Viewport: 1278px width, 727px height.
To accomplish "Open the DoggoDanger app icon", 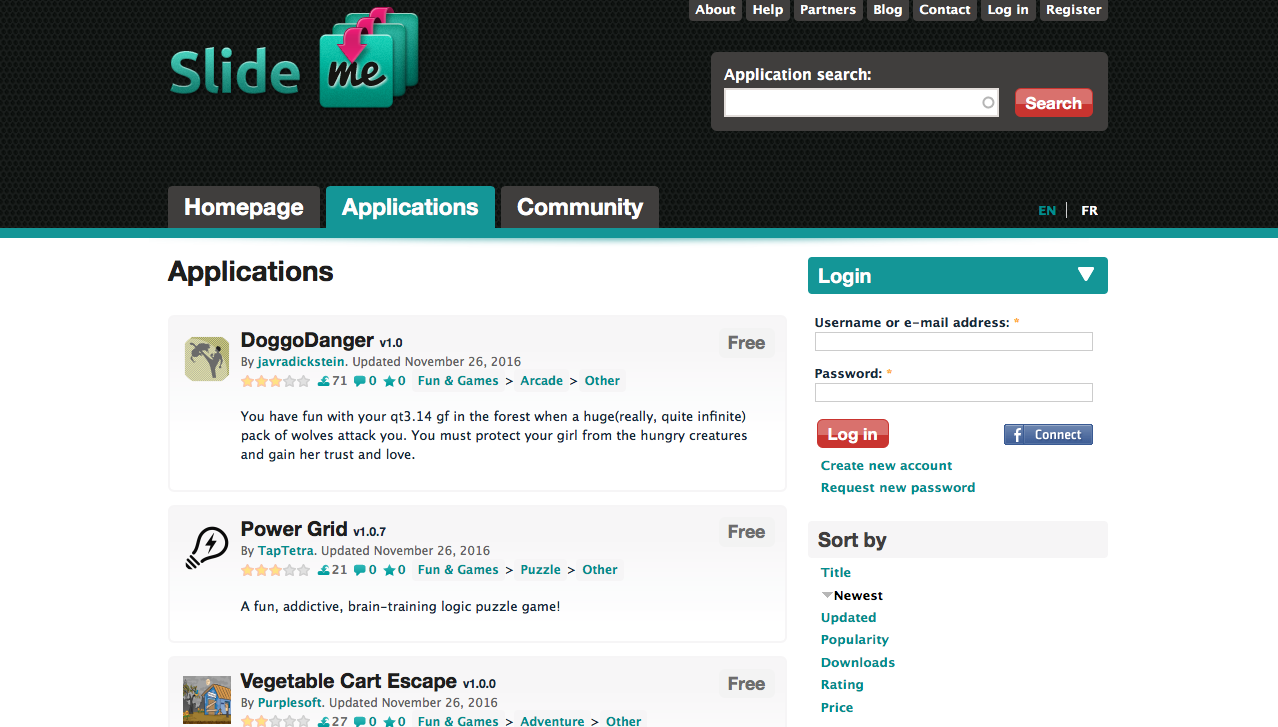I will [207, 359].
